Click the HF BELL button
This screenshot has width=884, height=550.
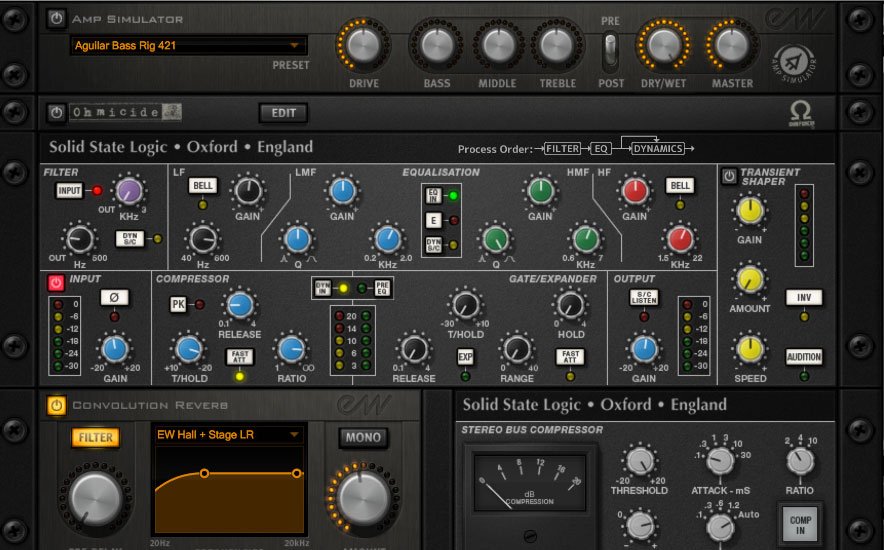[x=680, y=185]
